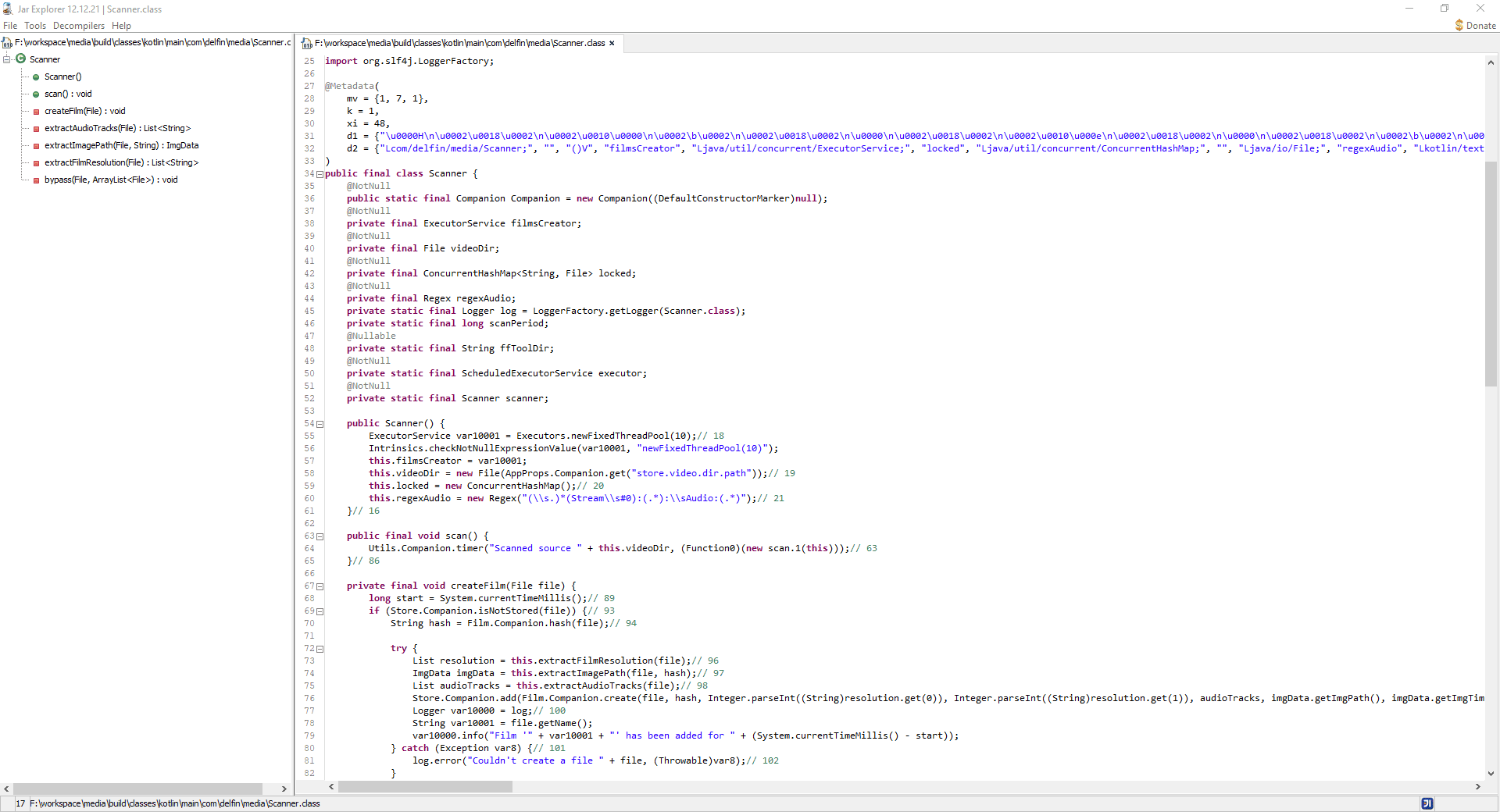Click the 'private static final Scanner scanner;' line

click(x=448, y=398)
